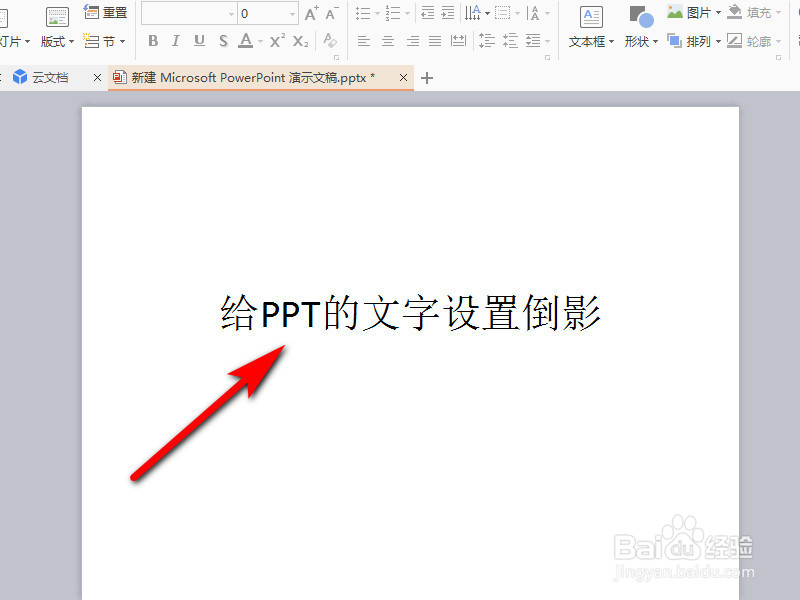The image size is (800, 600).
Task: Apply italic style to text
Action: [x=175, y=41]
